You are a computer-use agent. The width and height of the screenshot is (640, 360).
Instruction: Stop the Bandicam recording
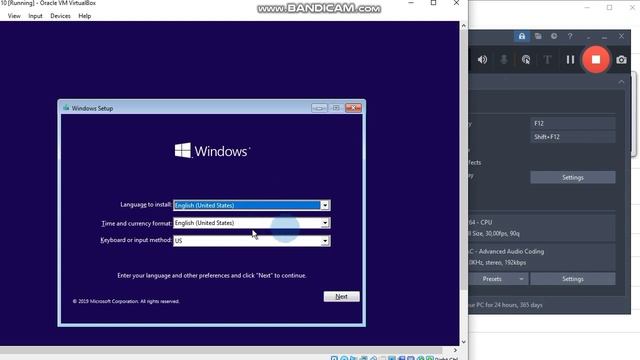click(596, 60)
